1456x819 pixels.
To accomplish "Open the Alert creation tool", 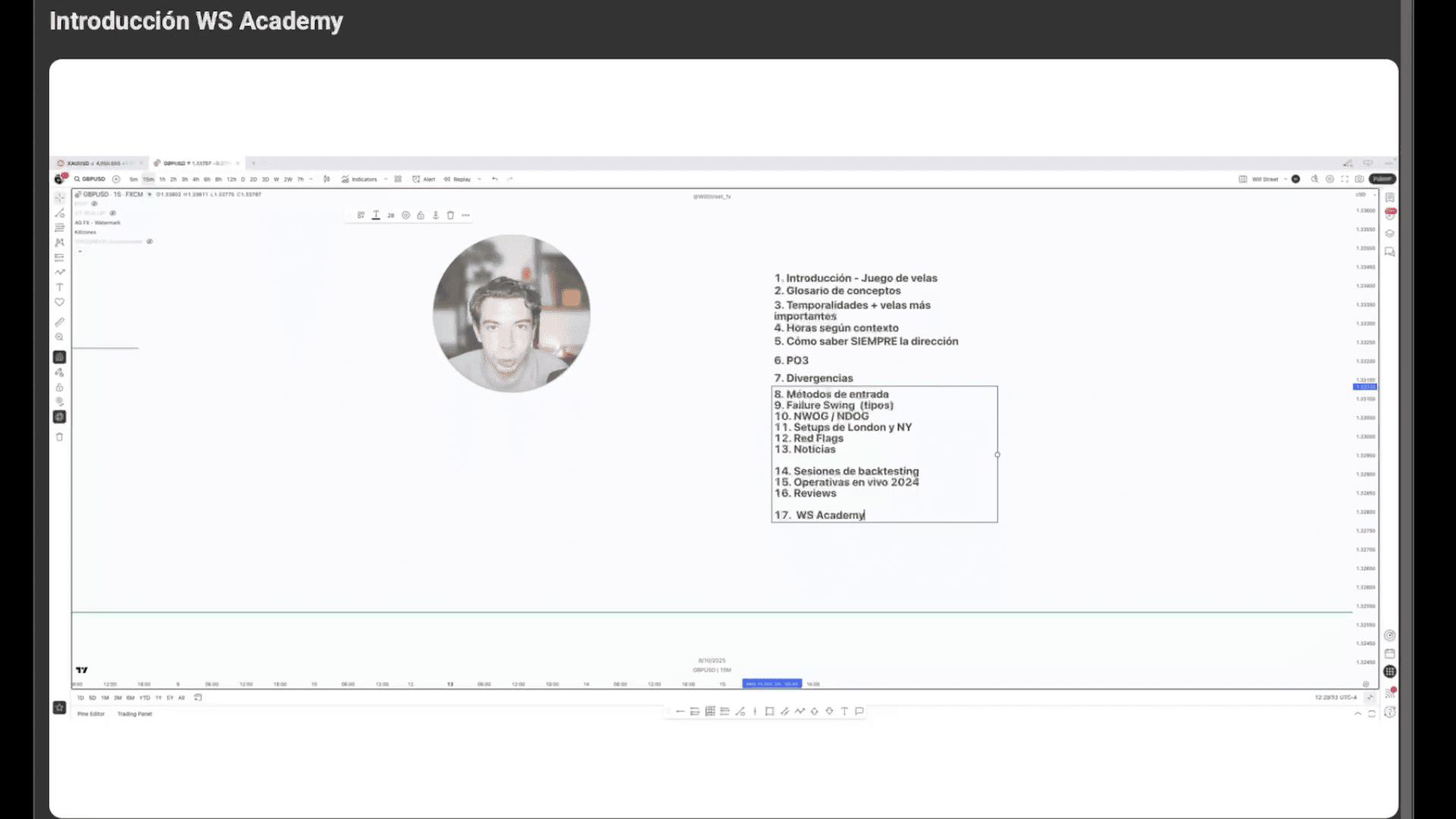I will [x=424, y=180].
